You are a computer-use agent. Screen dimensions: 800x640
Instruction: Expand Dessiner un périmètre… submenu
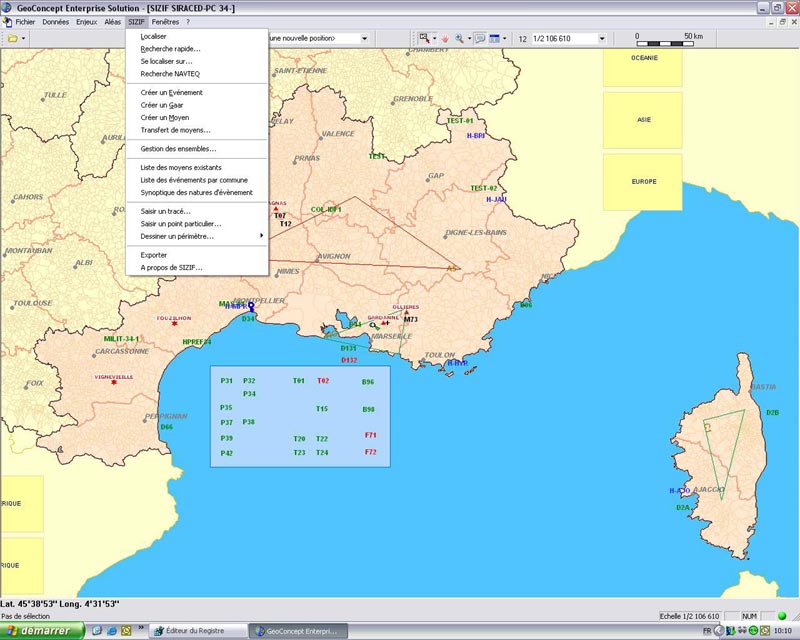[x=197, y=236]
